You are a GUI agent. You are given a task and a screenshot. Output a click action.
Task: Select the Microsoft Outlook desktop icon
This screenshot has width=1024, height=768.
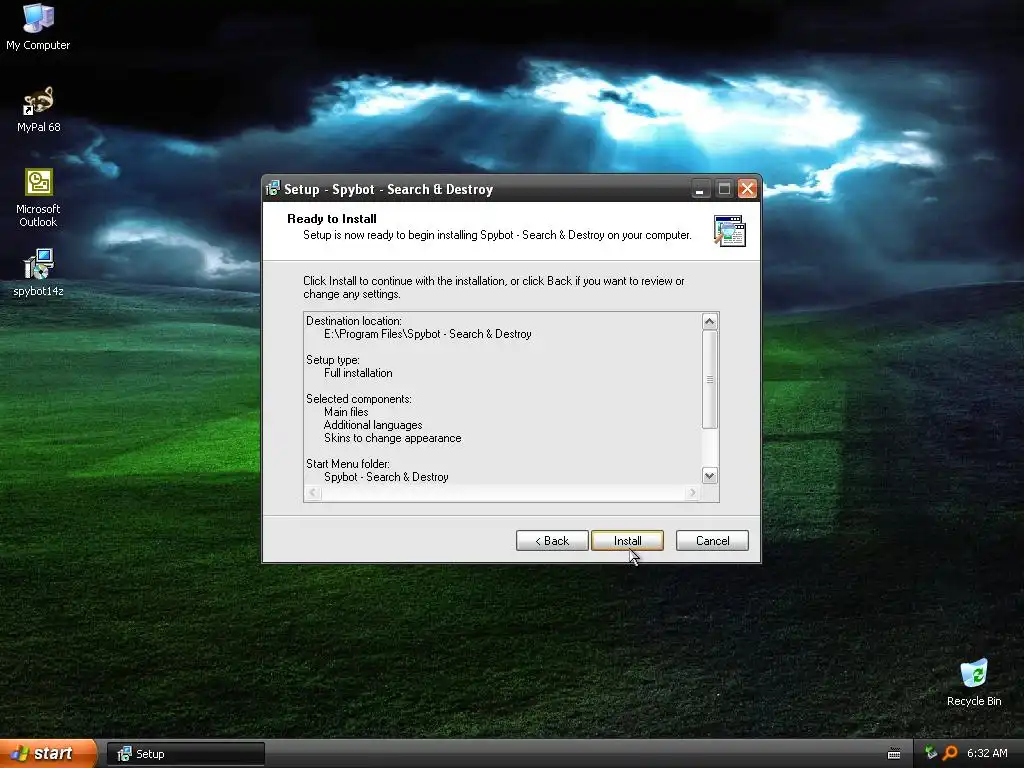(x=38, y=197)
